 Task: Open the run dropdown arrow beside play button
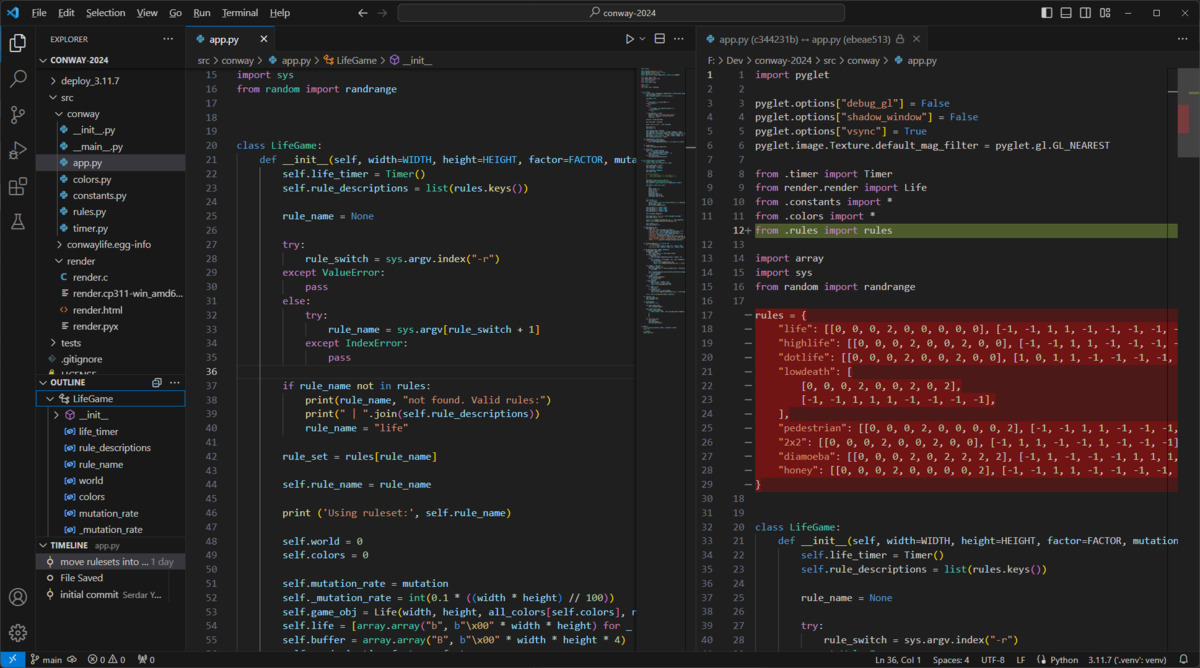[642, 38]
